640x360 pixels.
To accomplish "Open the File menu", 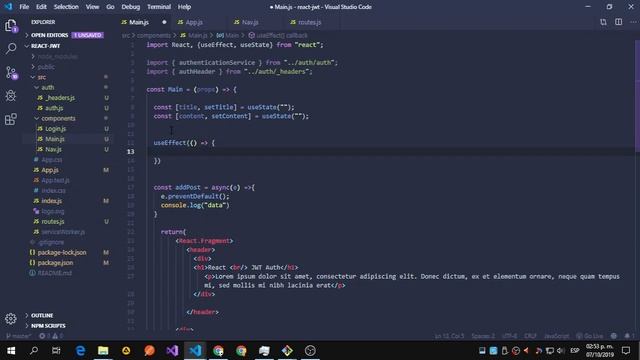I will coord(24,7).
